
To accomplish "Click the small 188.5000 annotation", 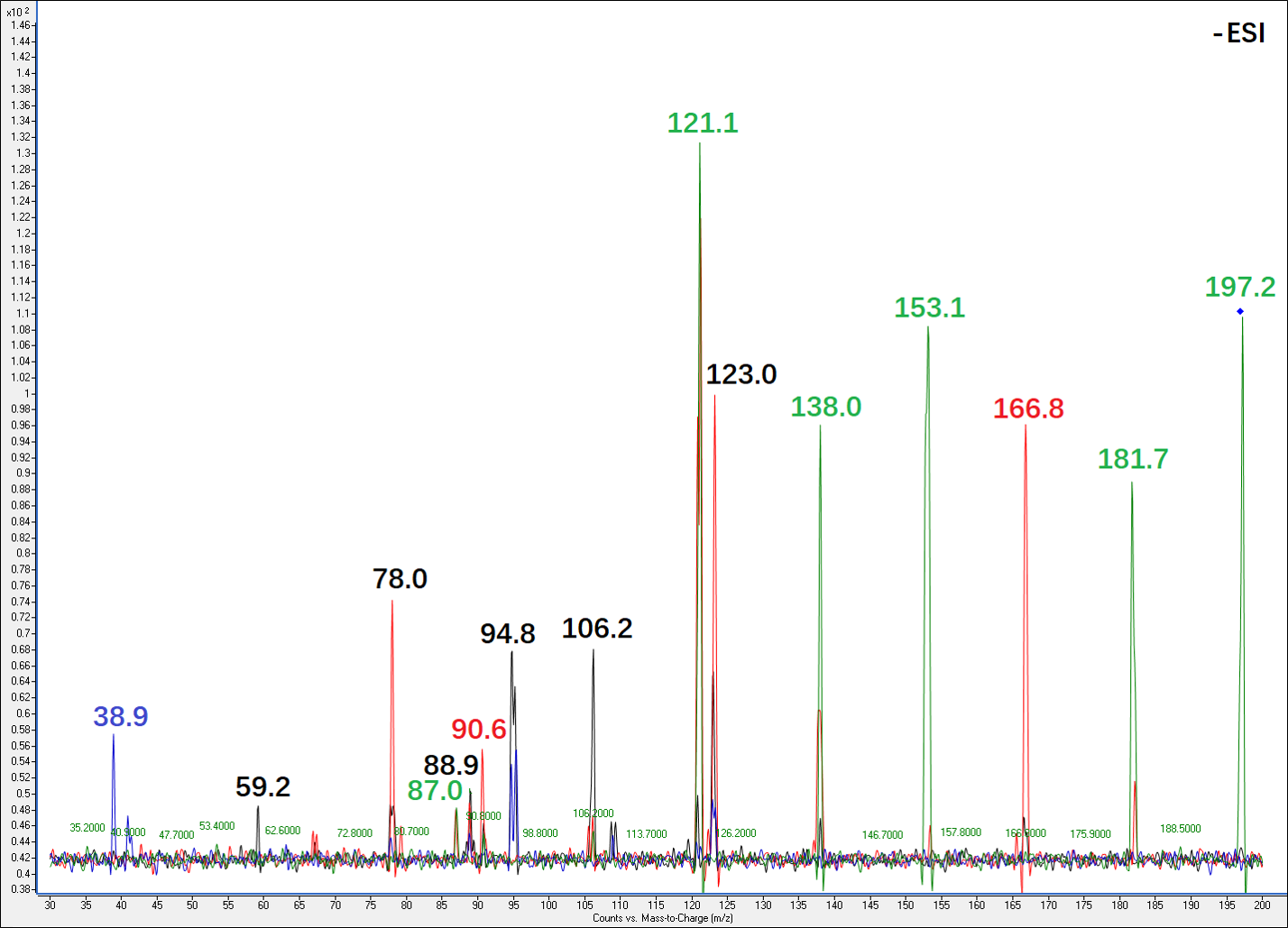I will tap(1180, 829).
